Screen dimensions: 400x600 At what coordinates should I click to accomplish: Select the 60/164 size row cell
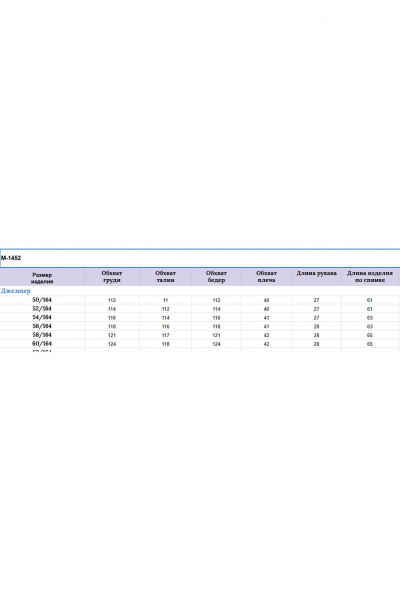point(42,344)
